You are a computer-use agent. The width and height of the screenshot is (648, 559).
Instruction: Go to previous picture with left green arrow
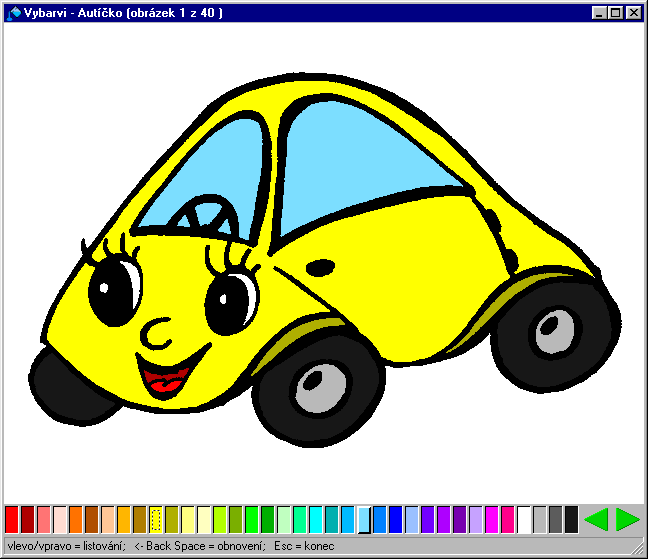596,519
